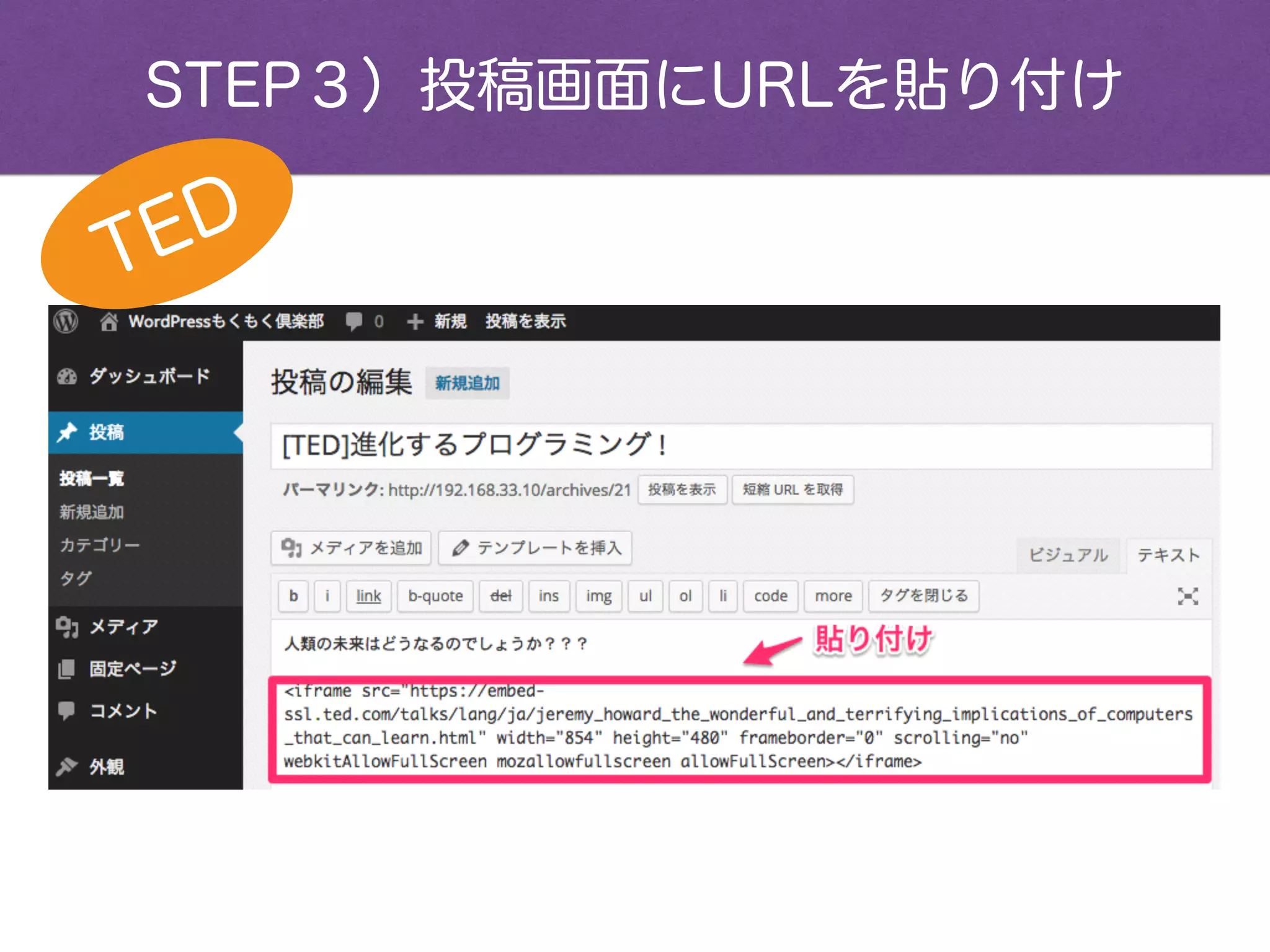
Task: Toggle distraction-free fullscreen editor icon
Action: 1188,596
